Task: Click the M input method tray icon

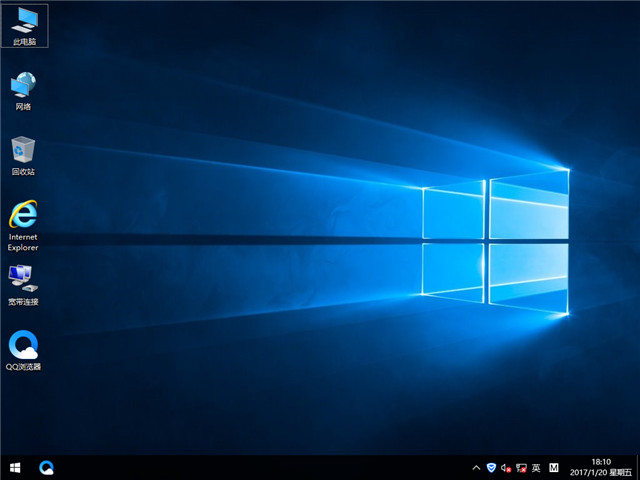Action: [x=553, y=468]
